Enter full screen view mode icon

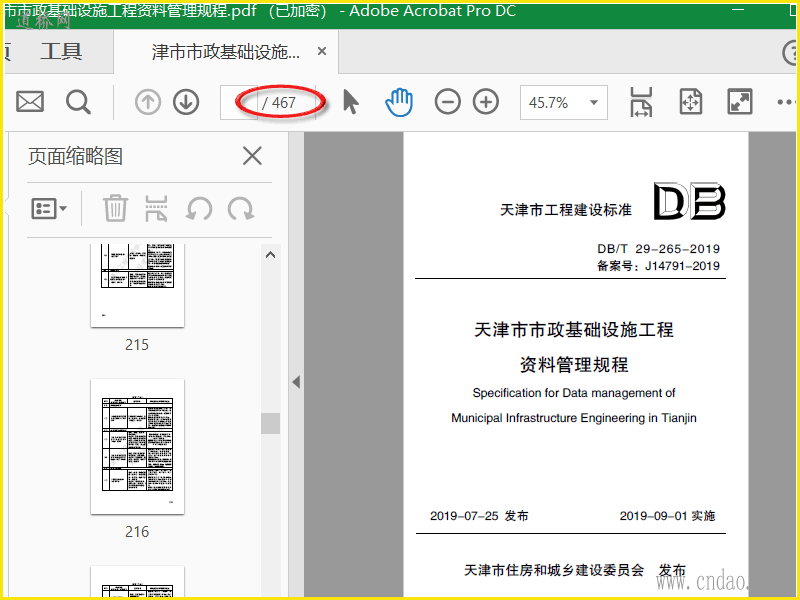(x=739, y=102)
